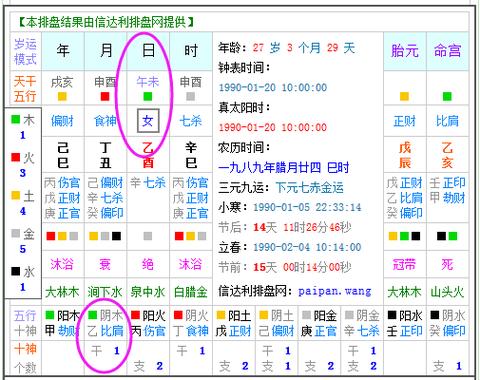Click 冠带 in the 胎元 column
Image resolution: width=480 pixels, height=380 pixels.
pyautogui.click(x=404, y=264)
